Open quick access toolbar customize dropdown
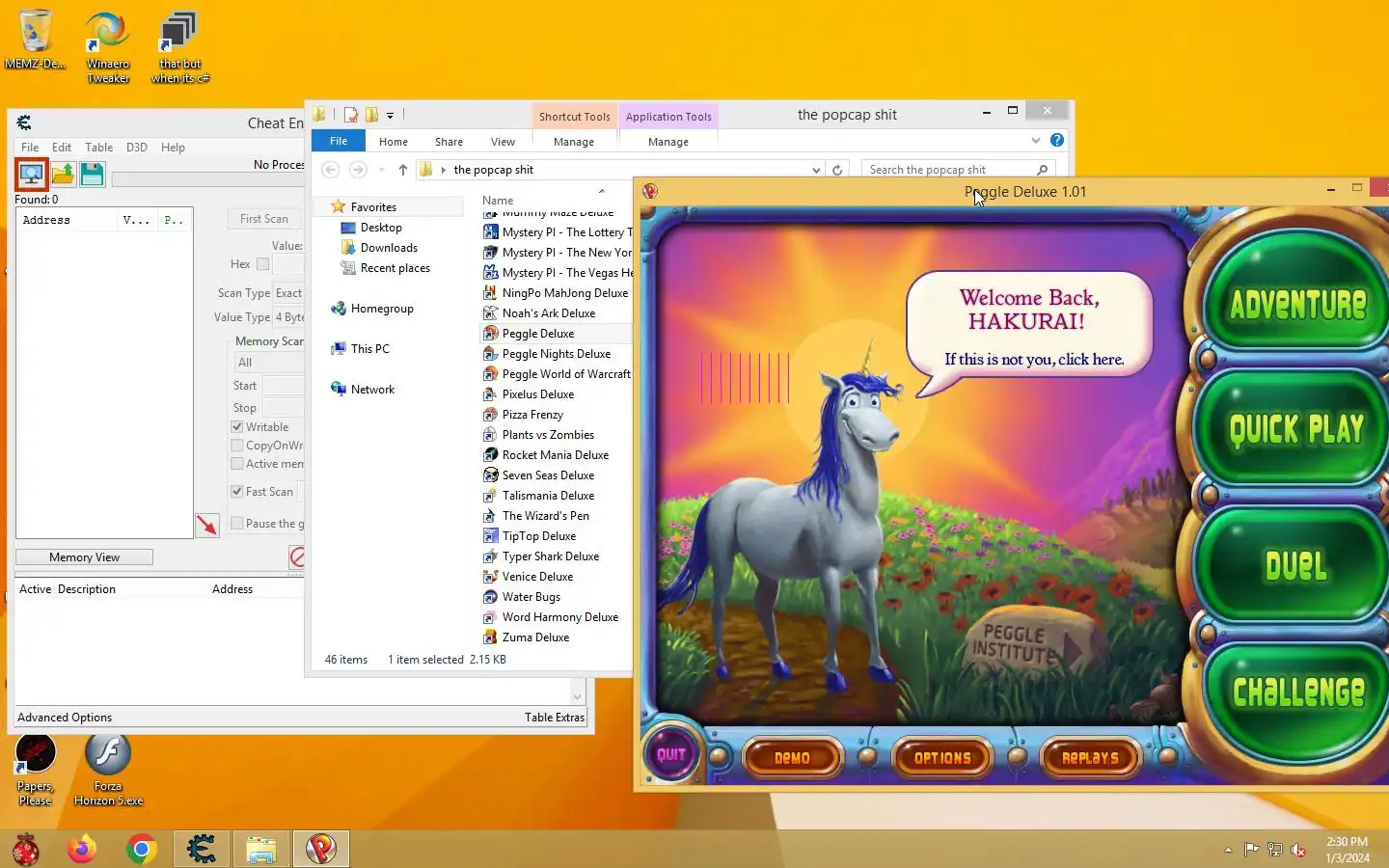 390,115
